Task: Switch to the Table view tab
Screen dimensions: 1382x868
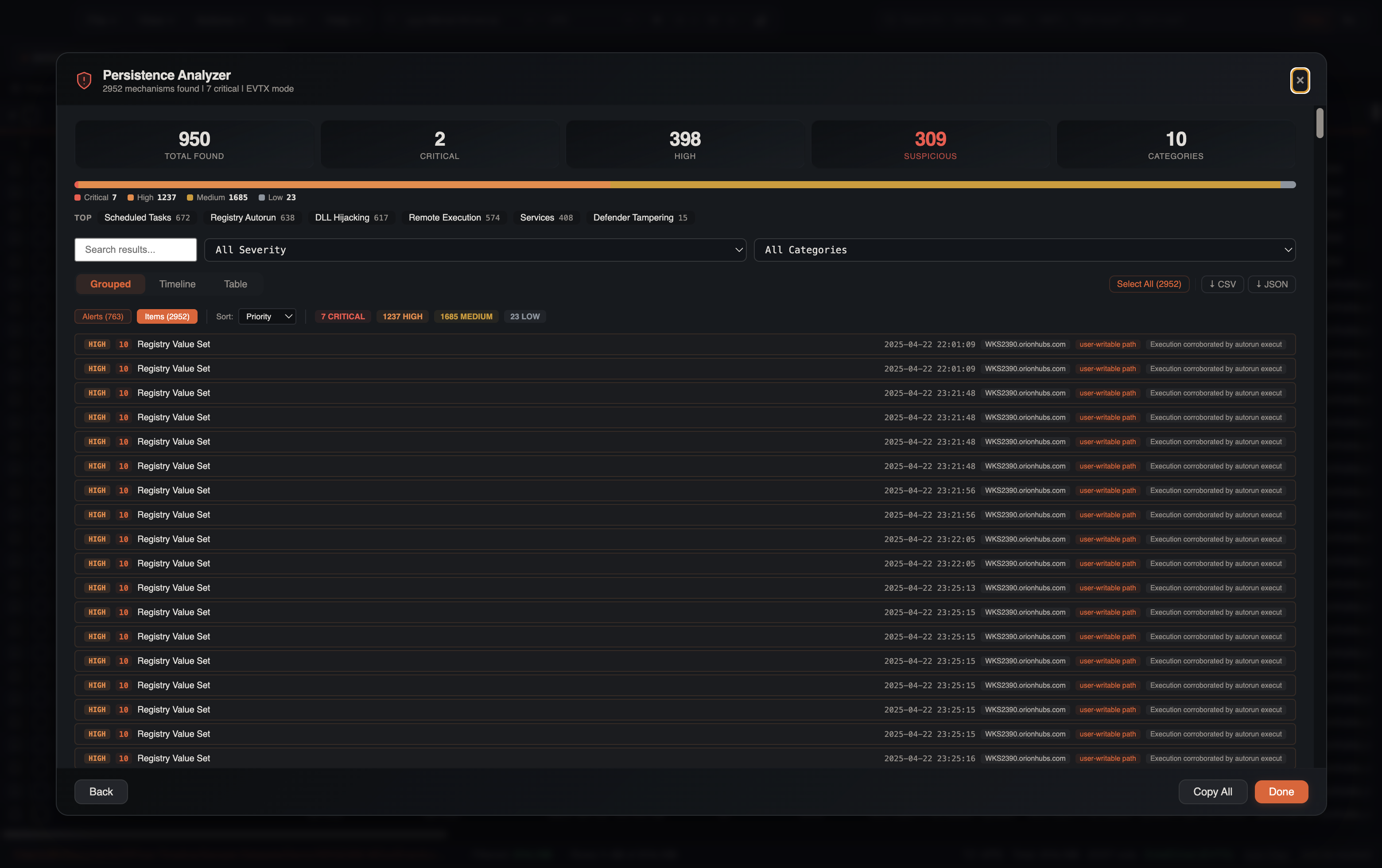Action: (x=235, y=284)
